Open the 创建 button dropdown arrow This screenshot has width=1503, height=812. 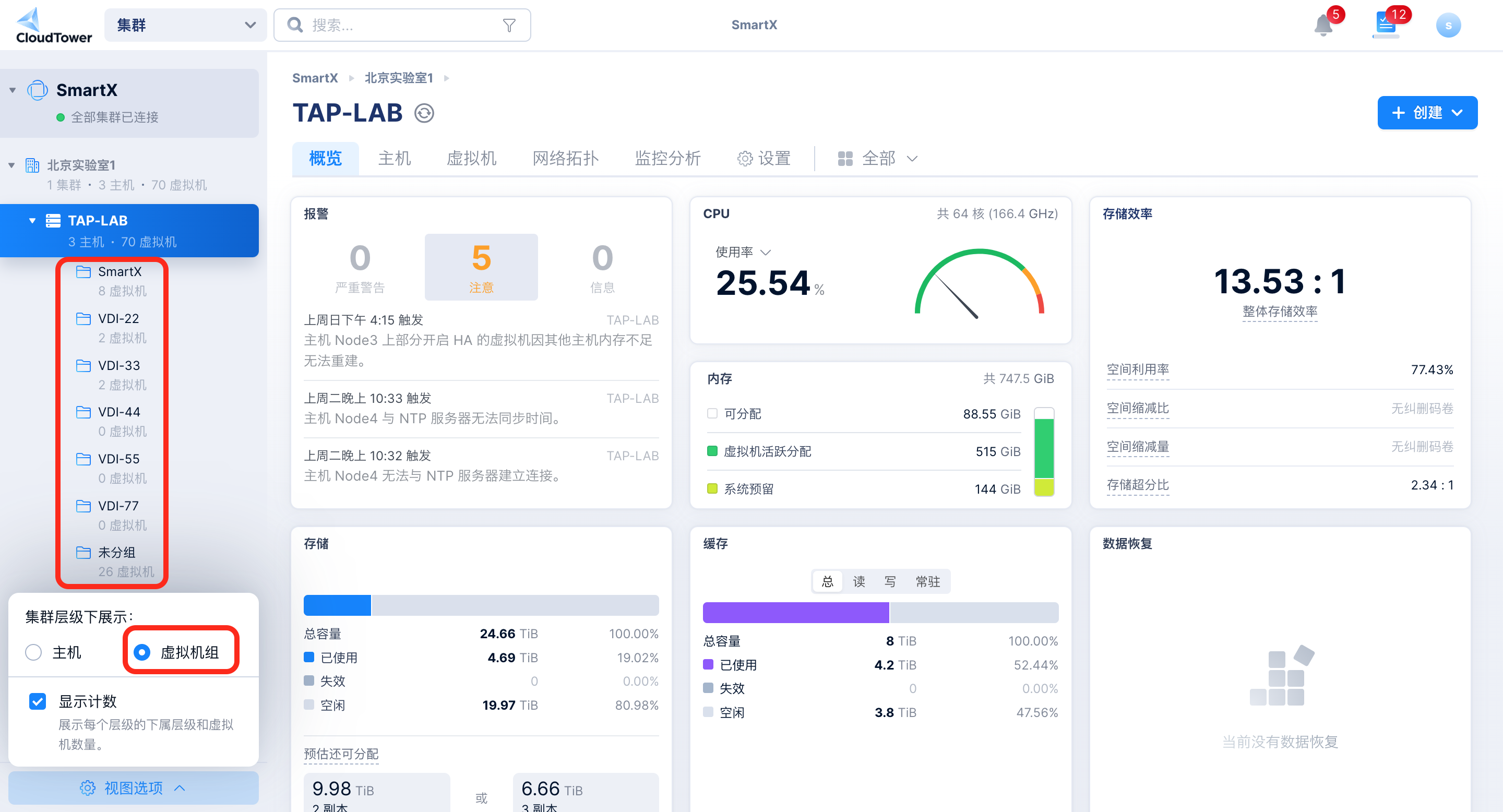coord(1458,113)
